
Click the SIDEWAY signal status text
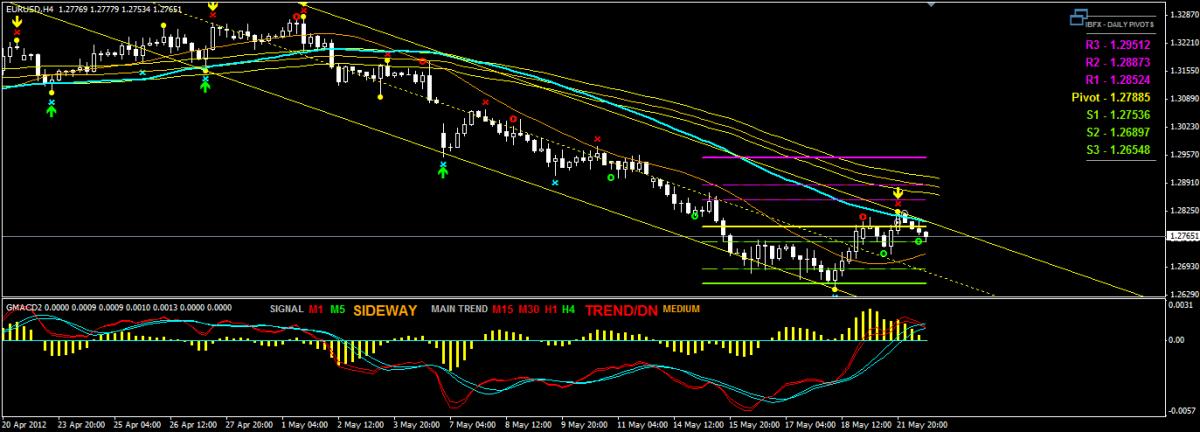[x=385, y=311]
